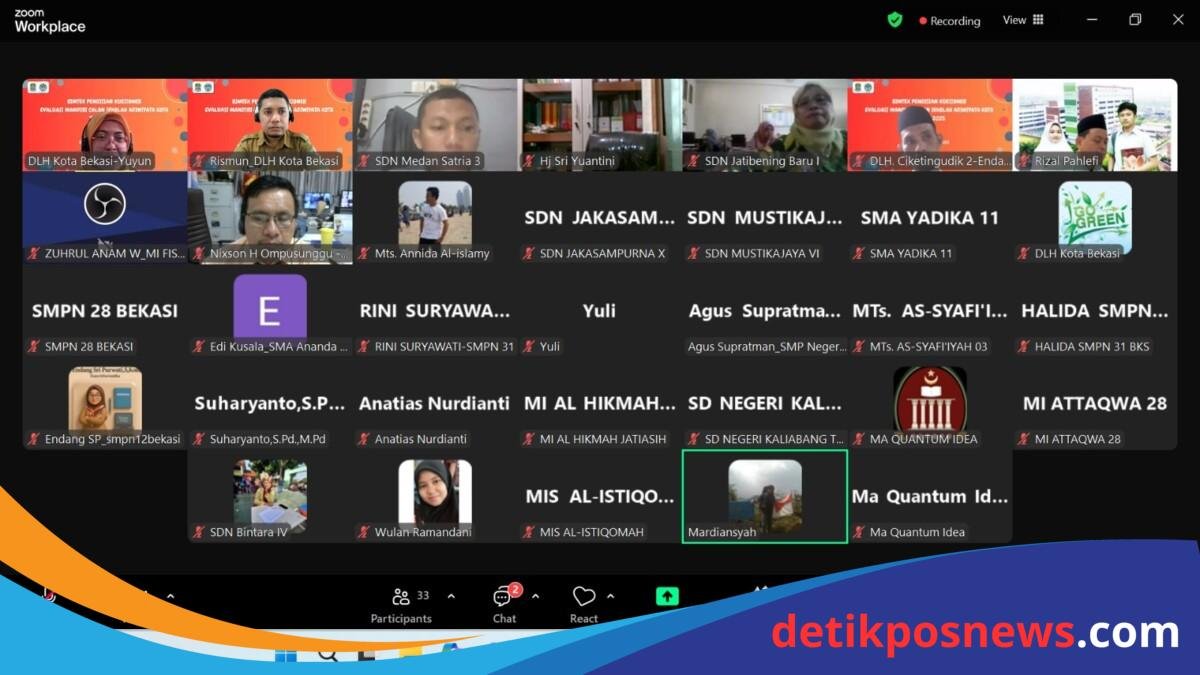Viewport: 1200px width, 675px height.
Task: Click the red Recording indicator
Action: [x=950, y=21]
